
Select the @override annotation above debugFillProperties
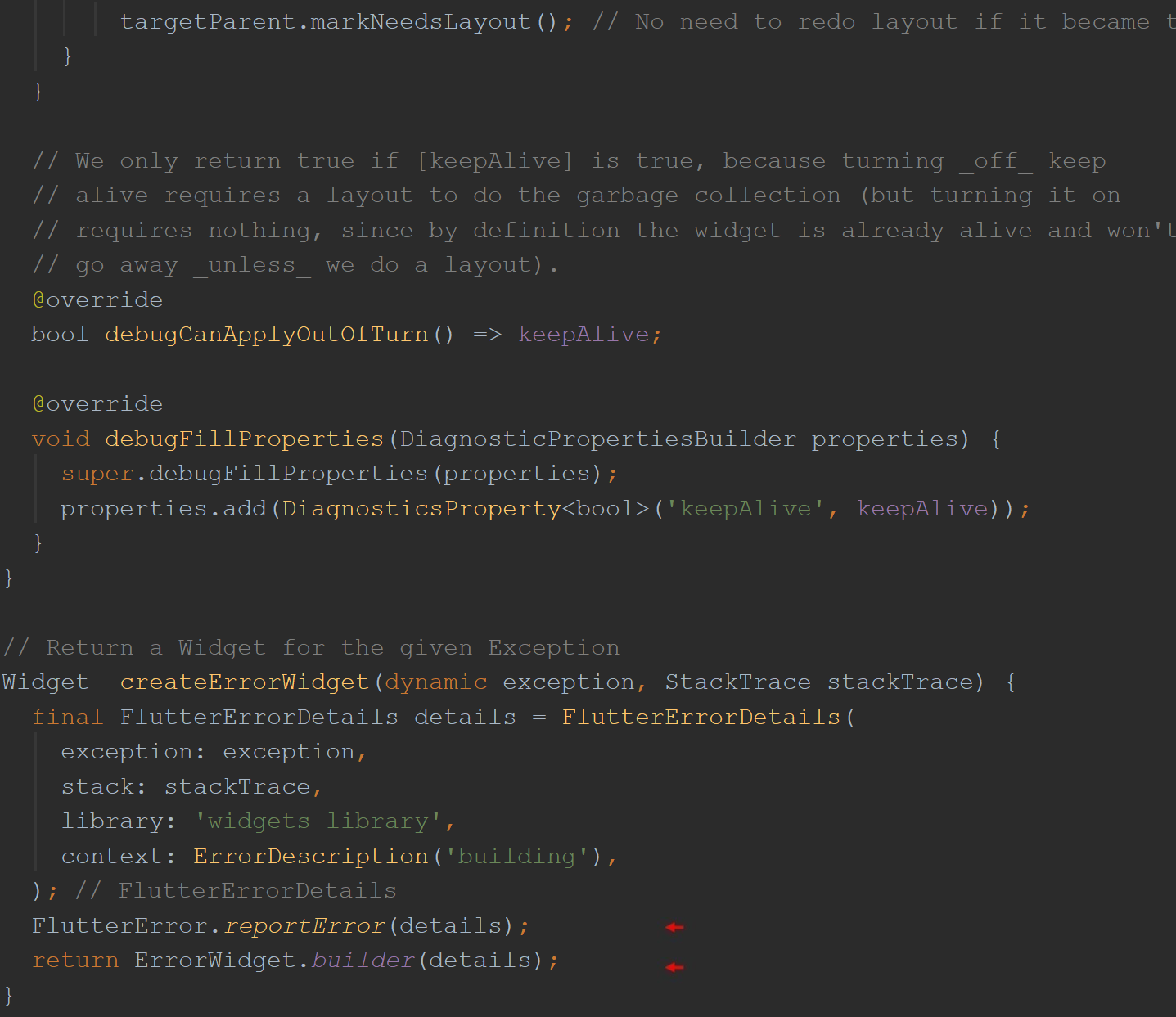click(x=97, y=403)
